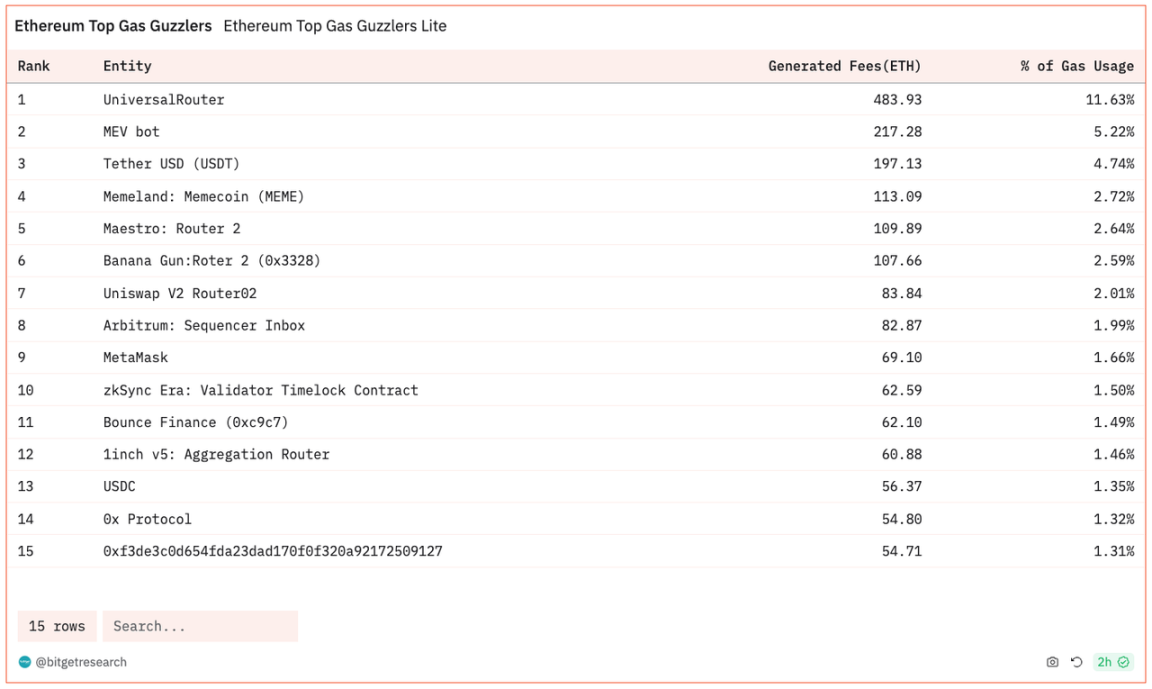Screen dimensions: 1152x689
Task: Open the Ethereum Top Gas Guzzlers title
Action: click(113, 26)
